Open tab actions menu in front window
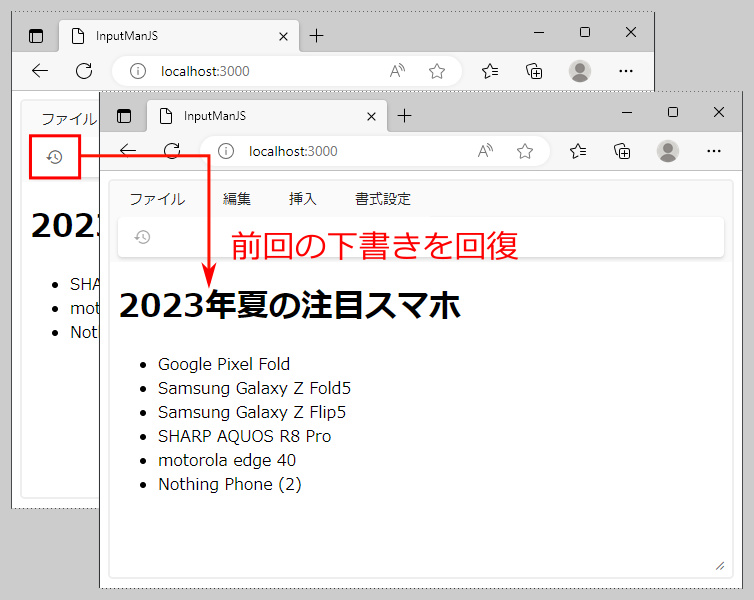Viewport: 754px width, 600px height. 124,116
